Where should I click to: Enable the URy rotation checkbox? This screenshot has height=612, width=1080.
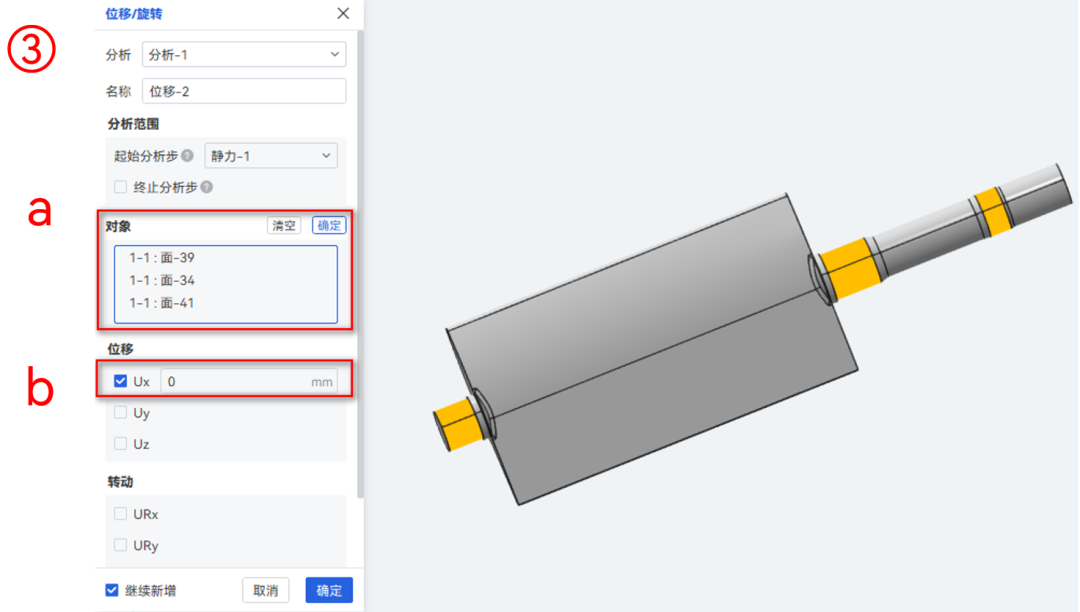pos(121,545)
